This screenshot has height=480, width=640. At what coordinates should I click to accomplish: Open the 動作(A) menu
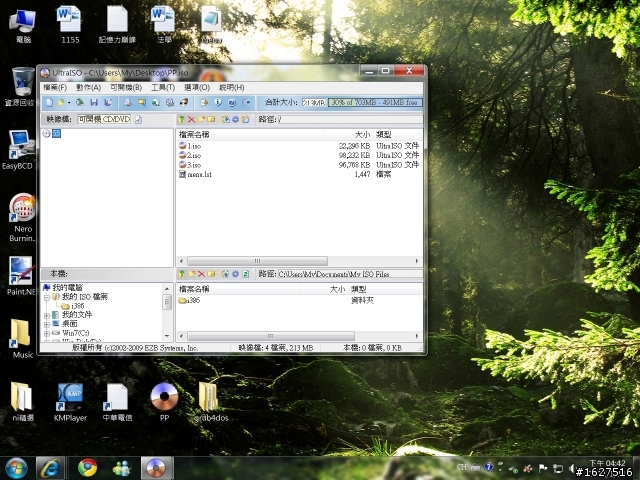coord(88,87)
